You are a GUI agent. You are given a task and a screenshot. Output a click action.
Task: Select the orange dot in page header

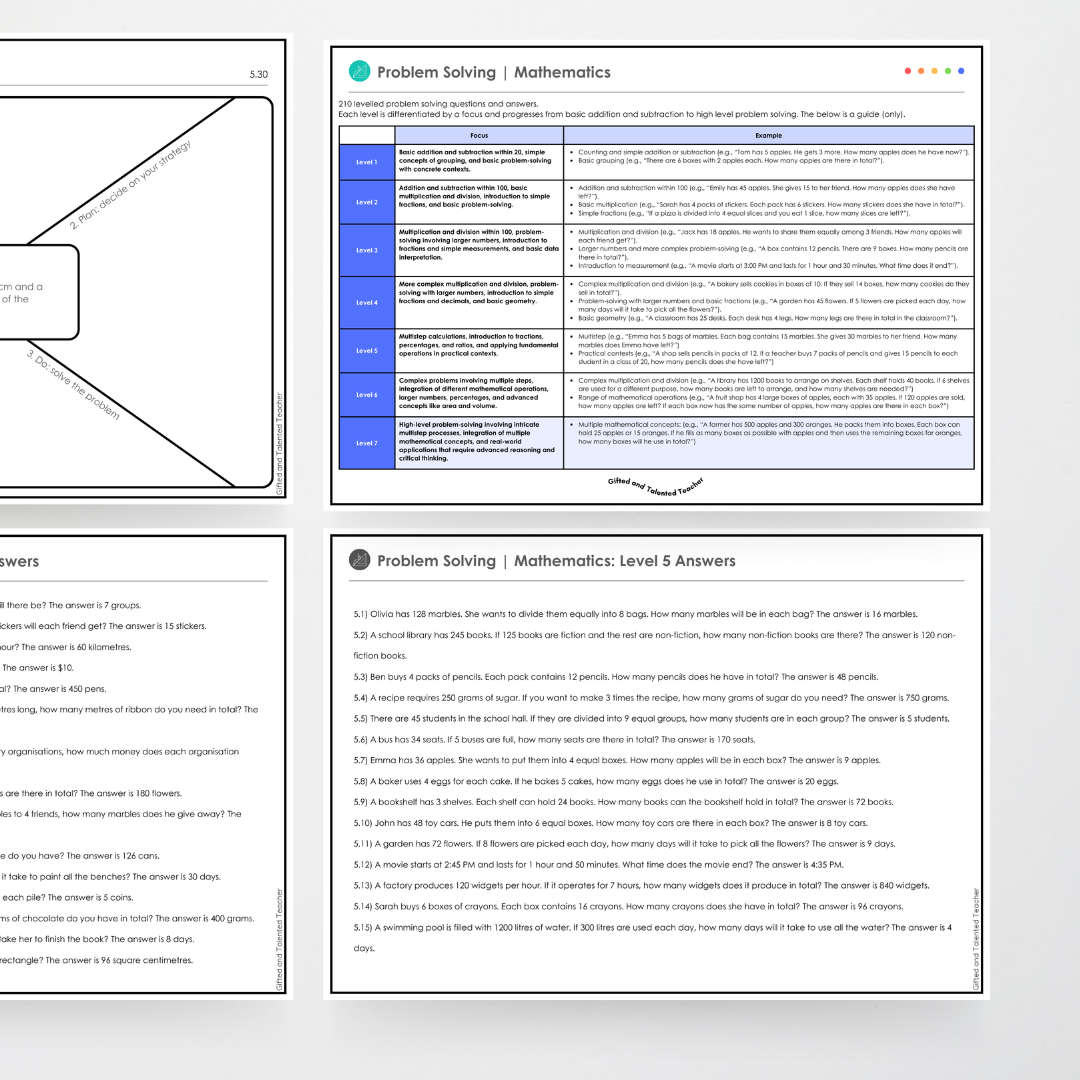921,71
